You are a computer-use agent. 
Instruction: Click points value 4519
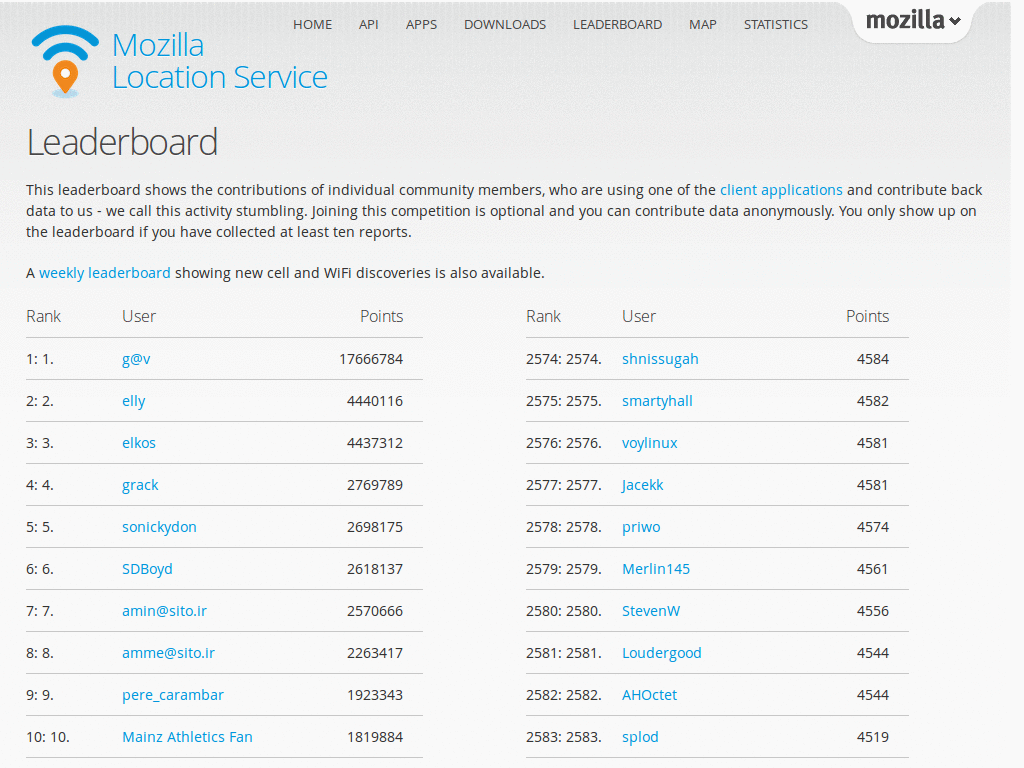872,737
